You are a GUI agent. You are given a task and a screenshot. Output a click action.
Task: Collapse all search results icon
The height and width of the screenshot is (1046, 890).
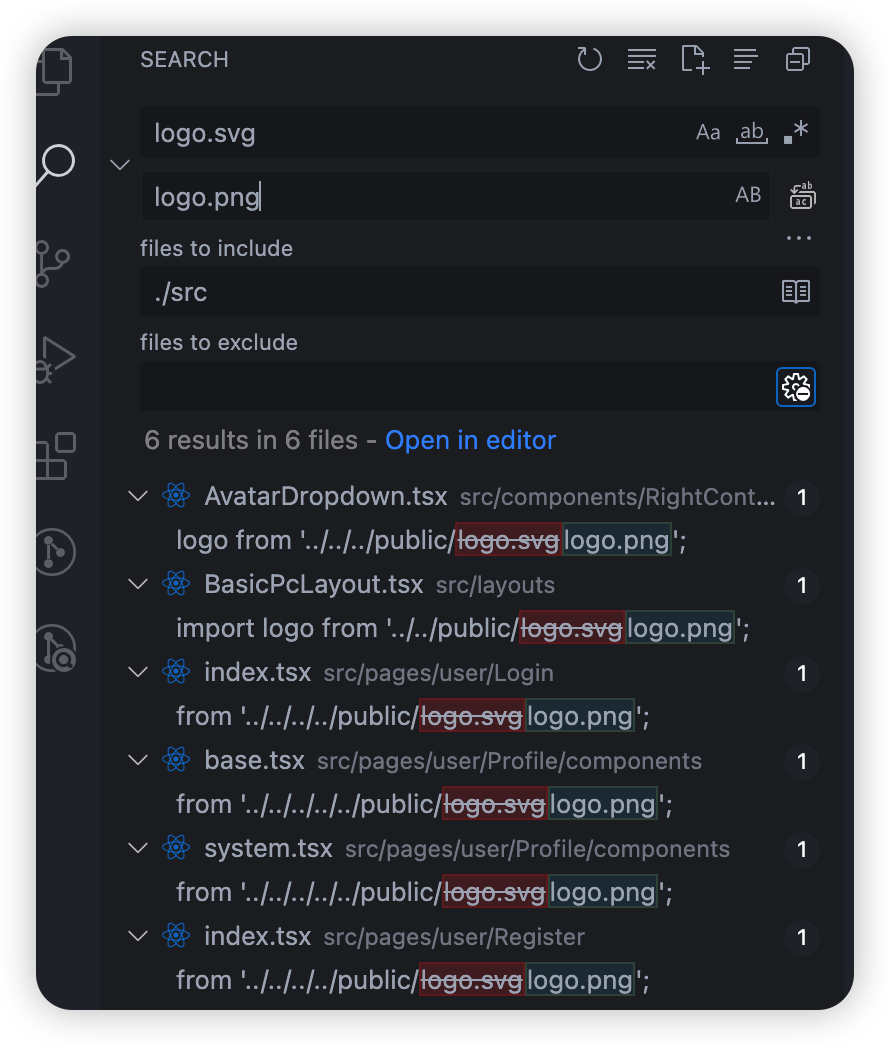point(798,59)
